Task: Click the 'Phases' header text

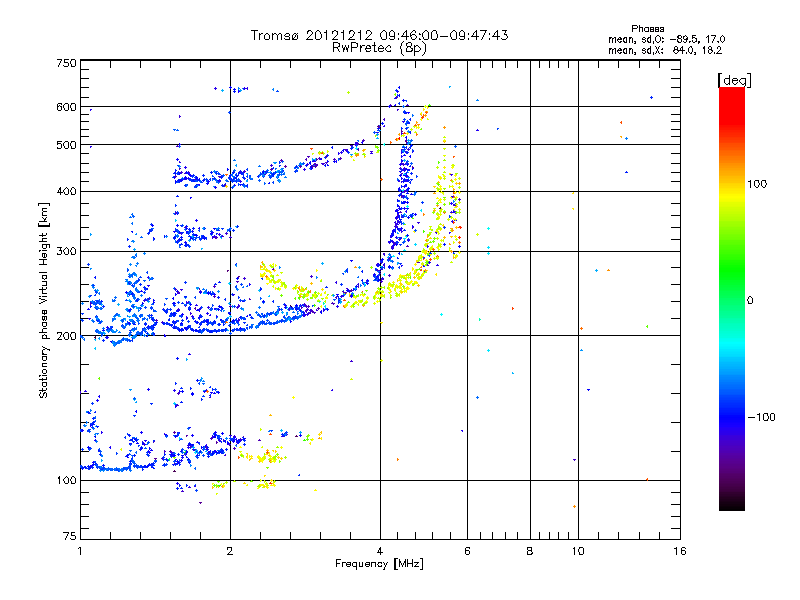Action: click(x=647, y=29)
